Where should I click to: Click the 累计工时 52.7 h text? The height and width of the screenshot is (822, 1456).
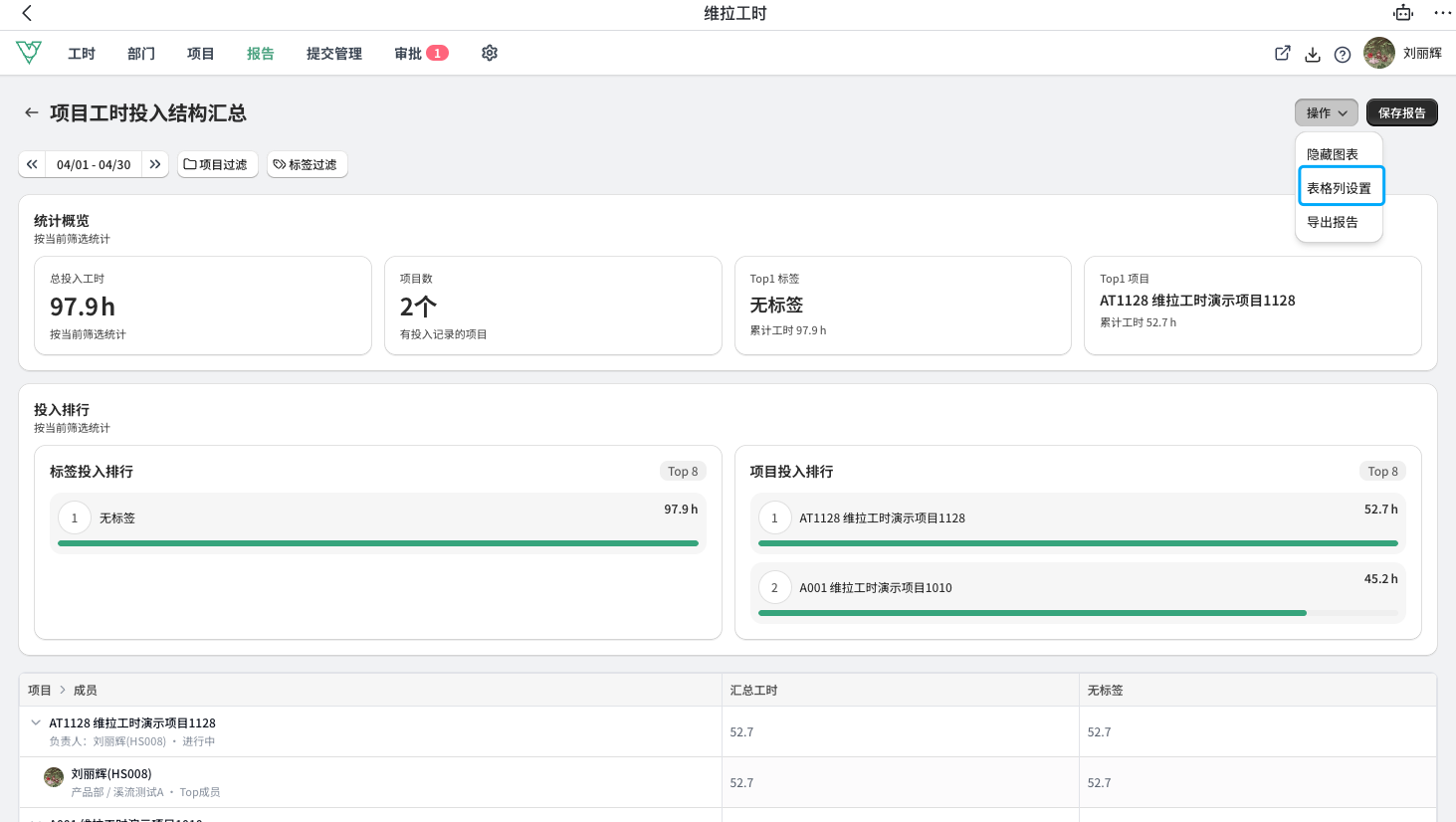tap(1138, 322)
